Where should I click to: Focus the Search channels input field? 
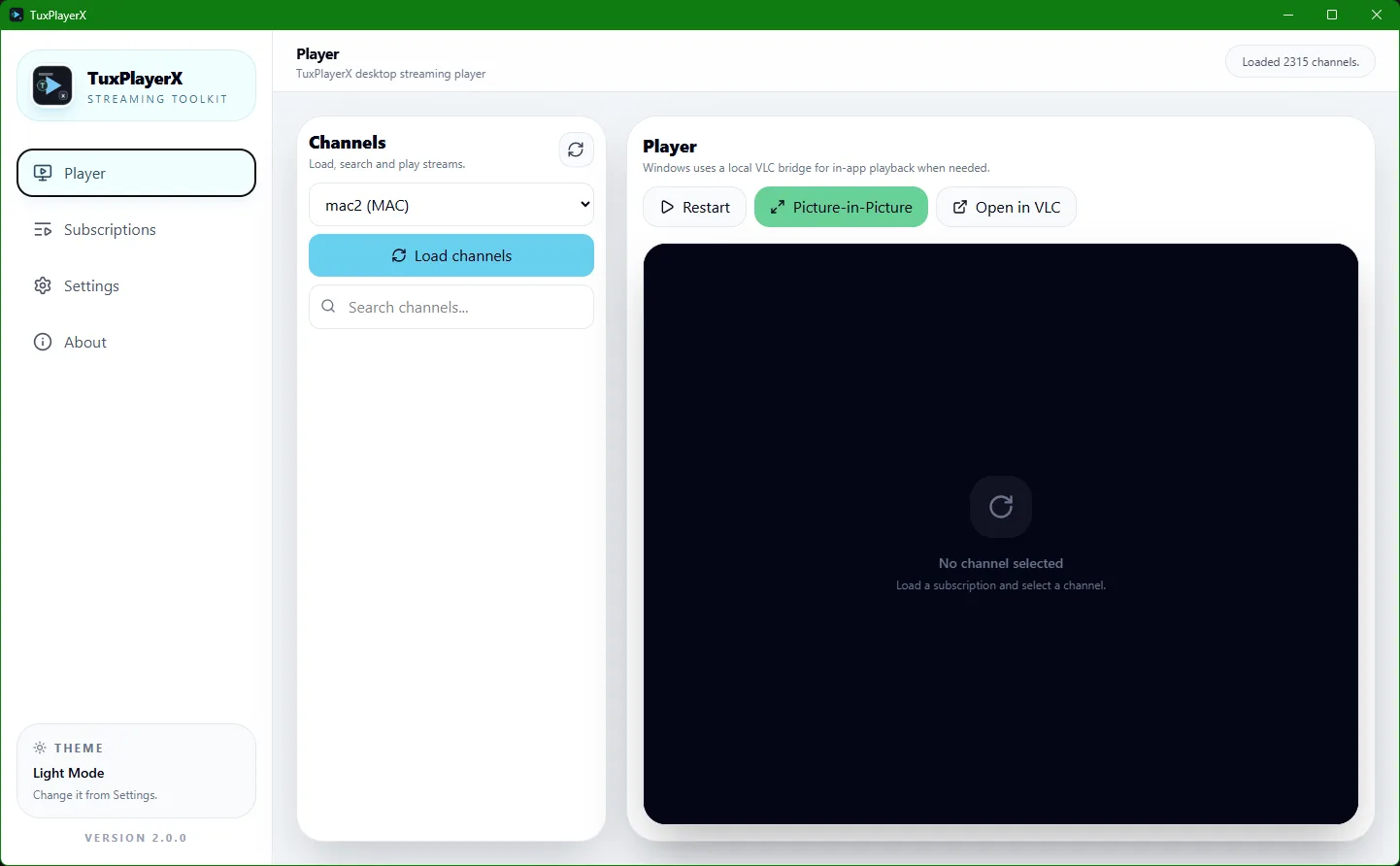tap(461, 307)
